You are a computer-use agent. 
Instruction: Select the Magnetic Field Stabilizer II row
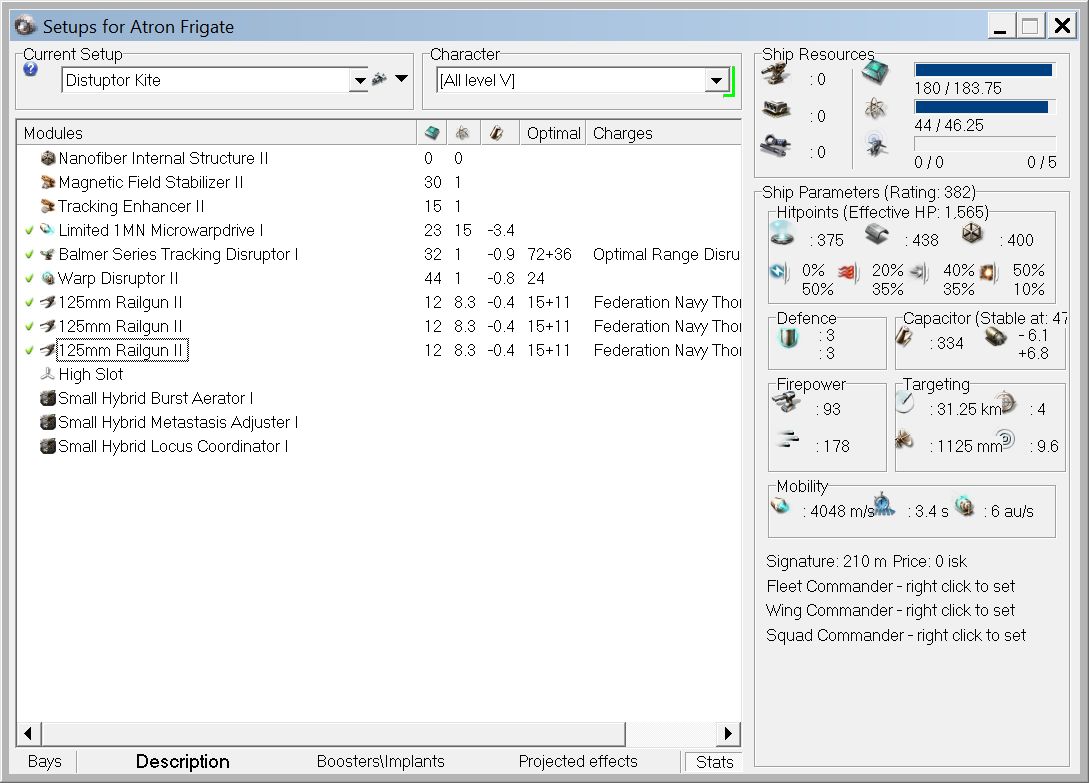pyautogui.click(x=150, y=182)
